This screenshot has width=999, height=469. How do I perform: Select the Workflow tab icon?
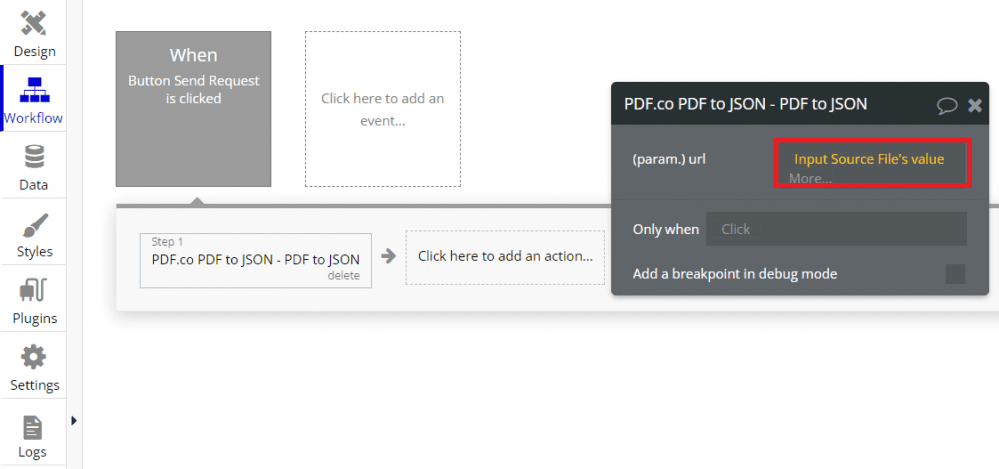point(34,90)
